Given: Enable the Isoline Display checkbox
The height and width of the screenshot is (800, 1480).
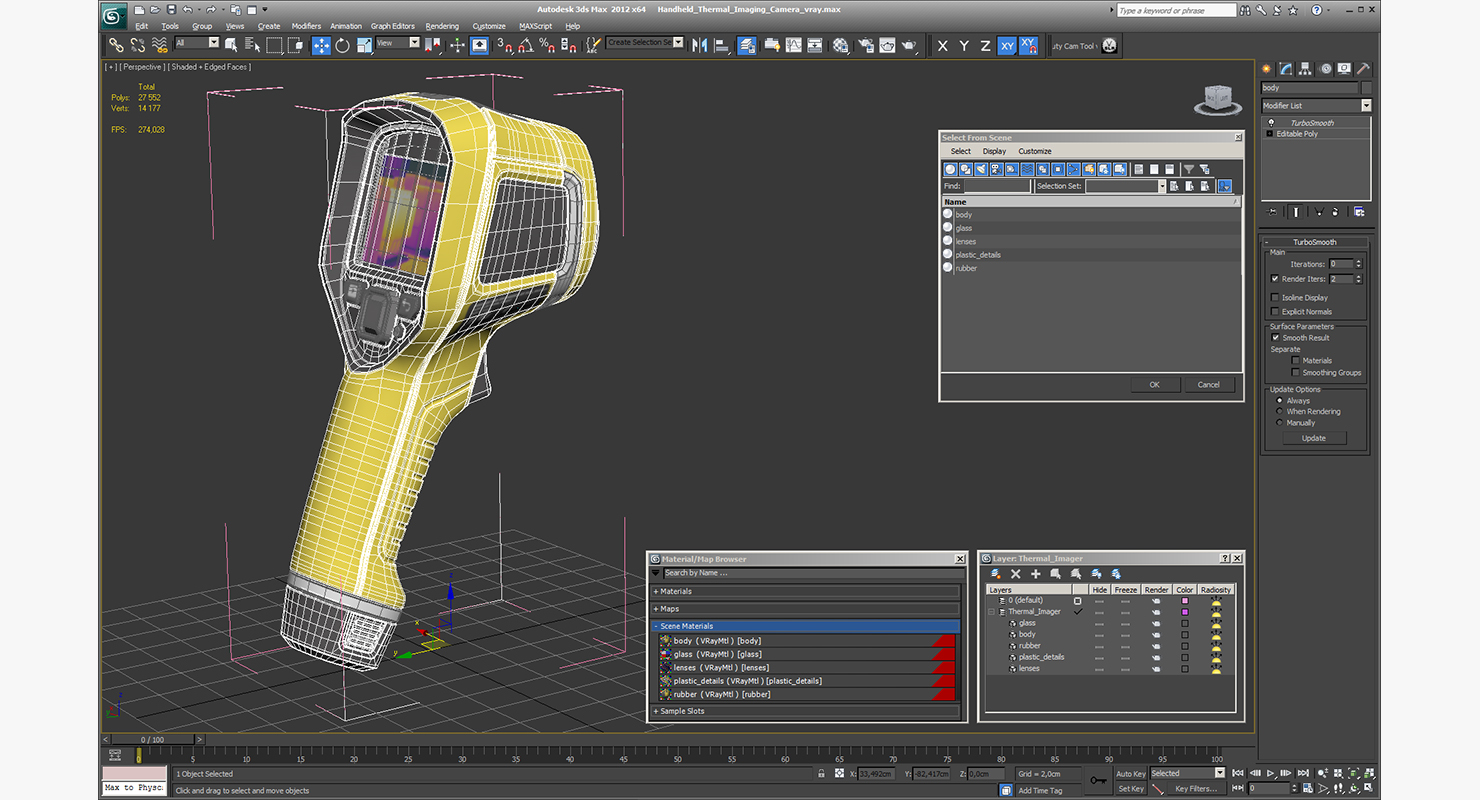Looking at the screenshot, I should tap(1274, 297).
